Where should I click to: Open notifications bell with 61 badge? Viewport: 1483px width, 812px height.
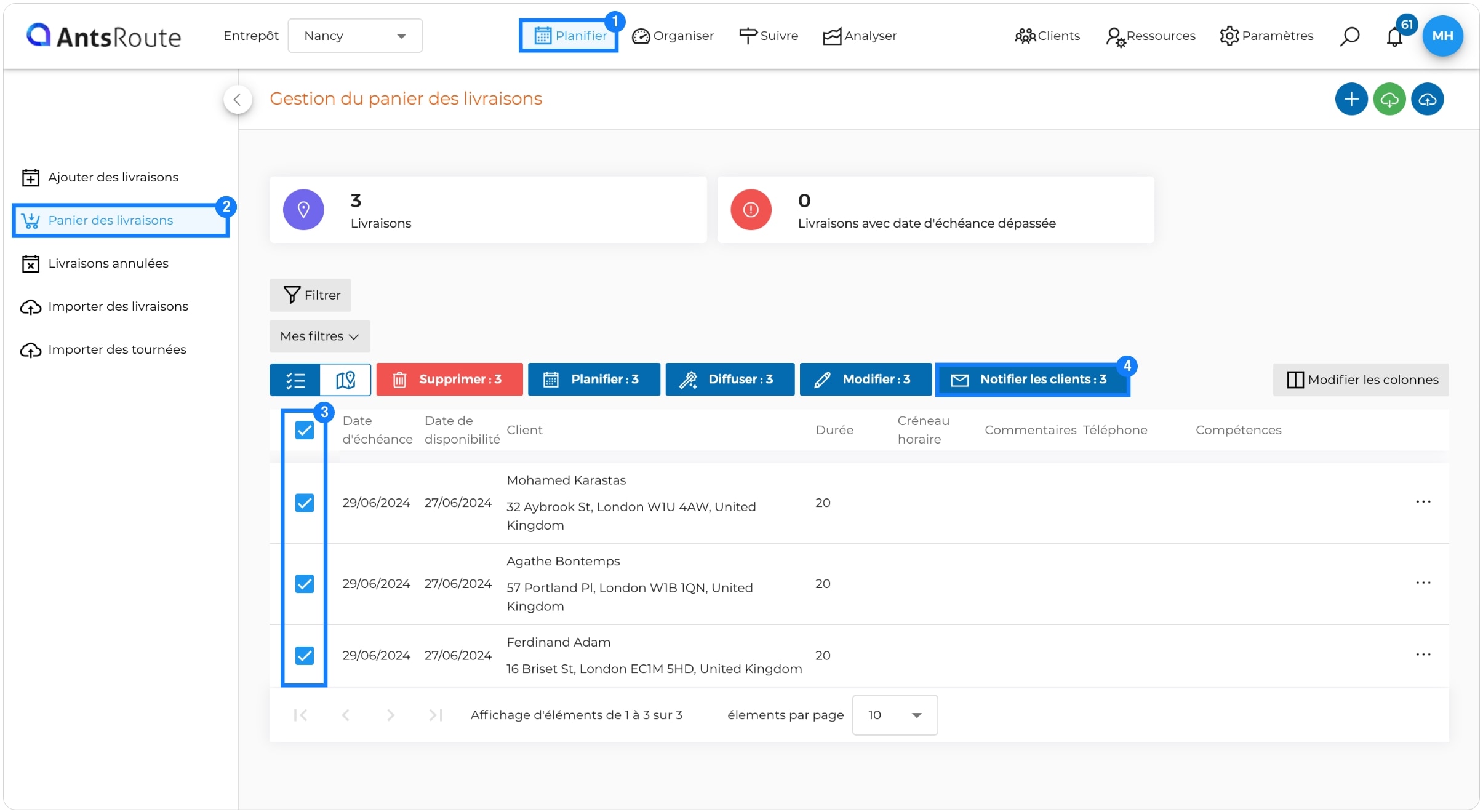point(1395,36)
